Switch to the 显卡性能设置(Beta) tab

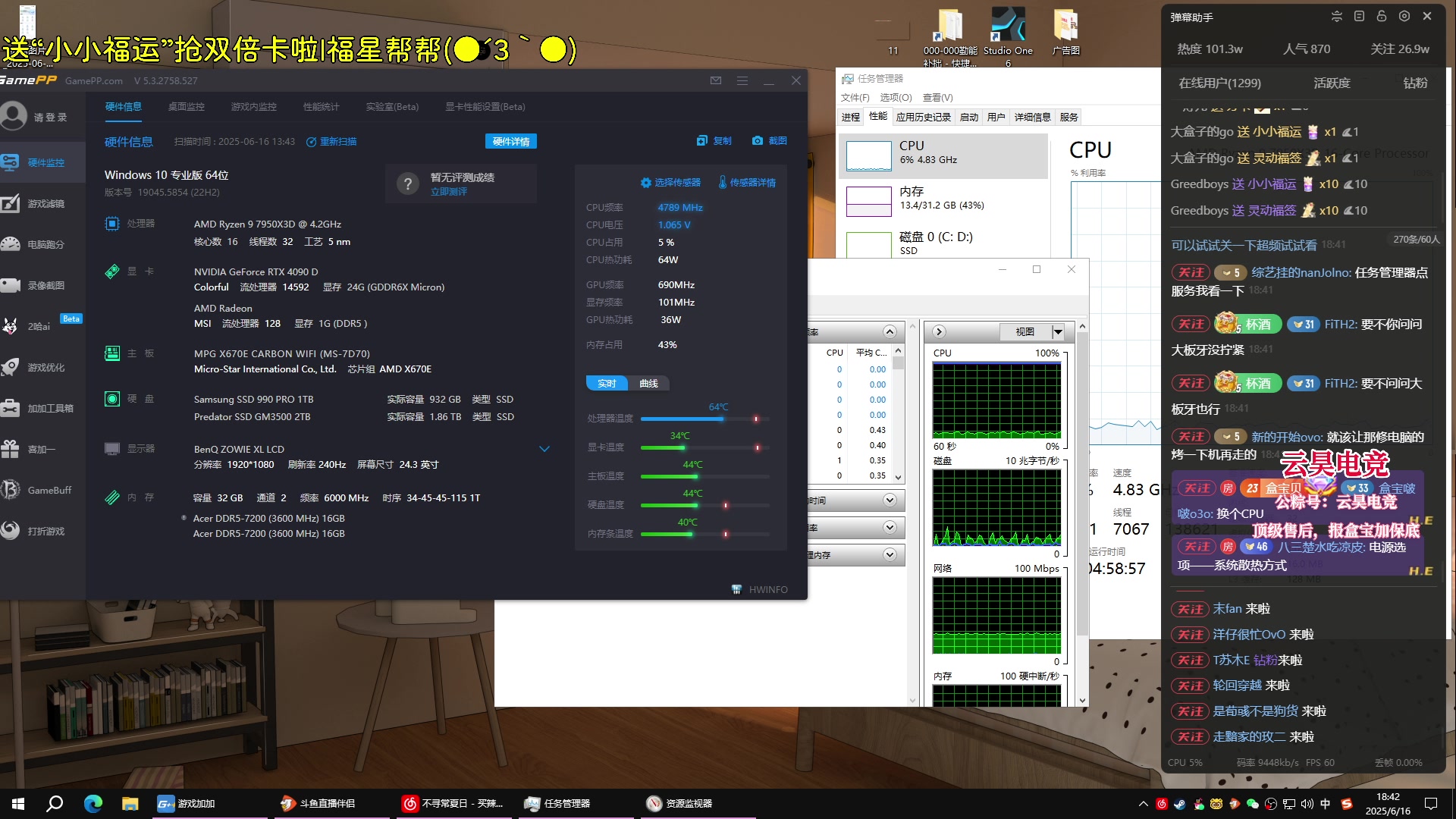point(485,107)
